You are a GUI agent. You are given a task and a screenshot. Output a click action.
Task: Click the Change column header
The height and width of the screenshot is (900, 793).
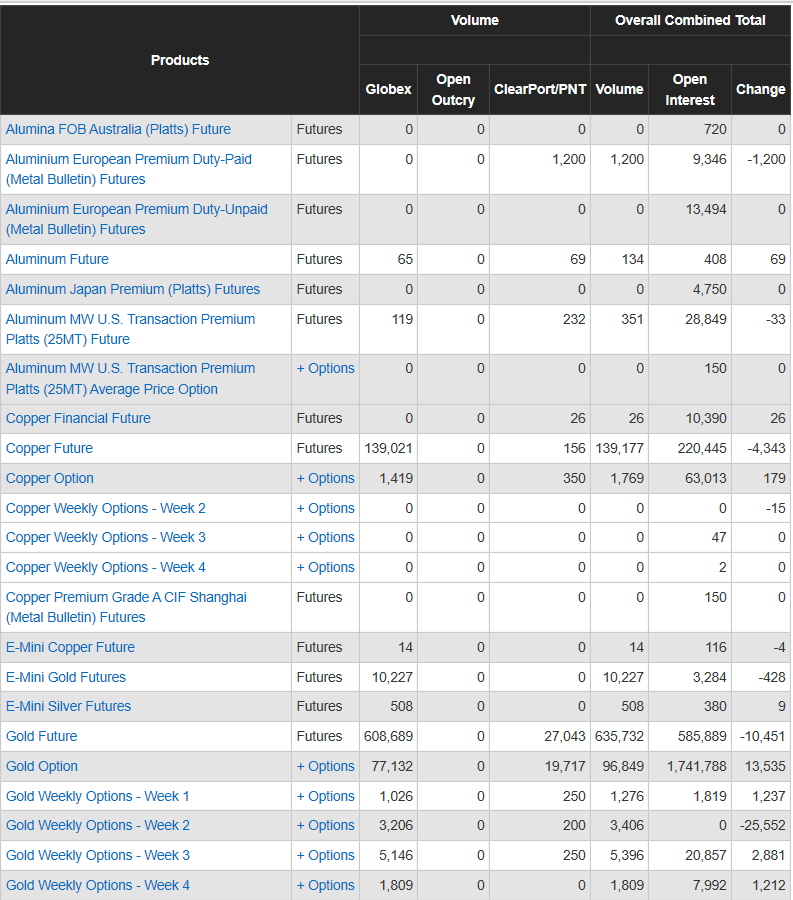tap(760, 90)
